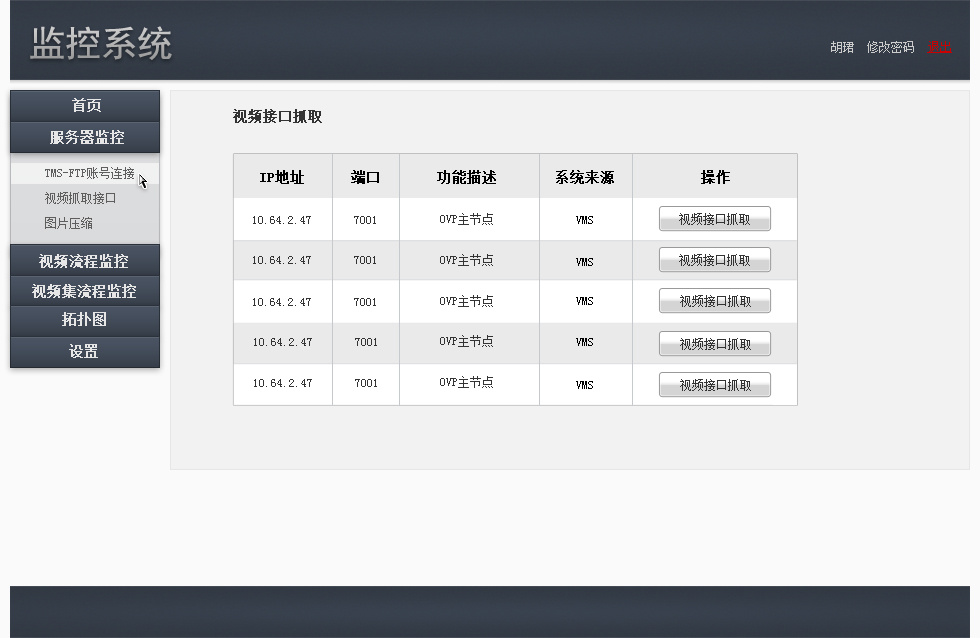Log out via the red 退出 link
980x638 pixels.
click(939, 47)
